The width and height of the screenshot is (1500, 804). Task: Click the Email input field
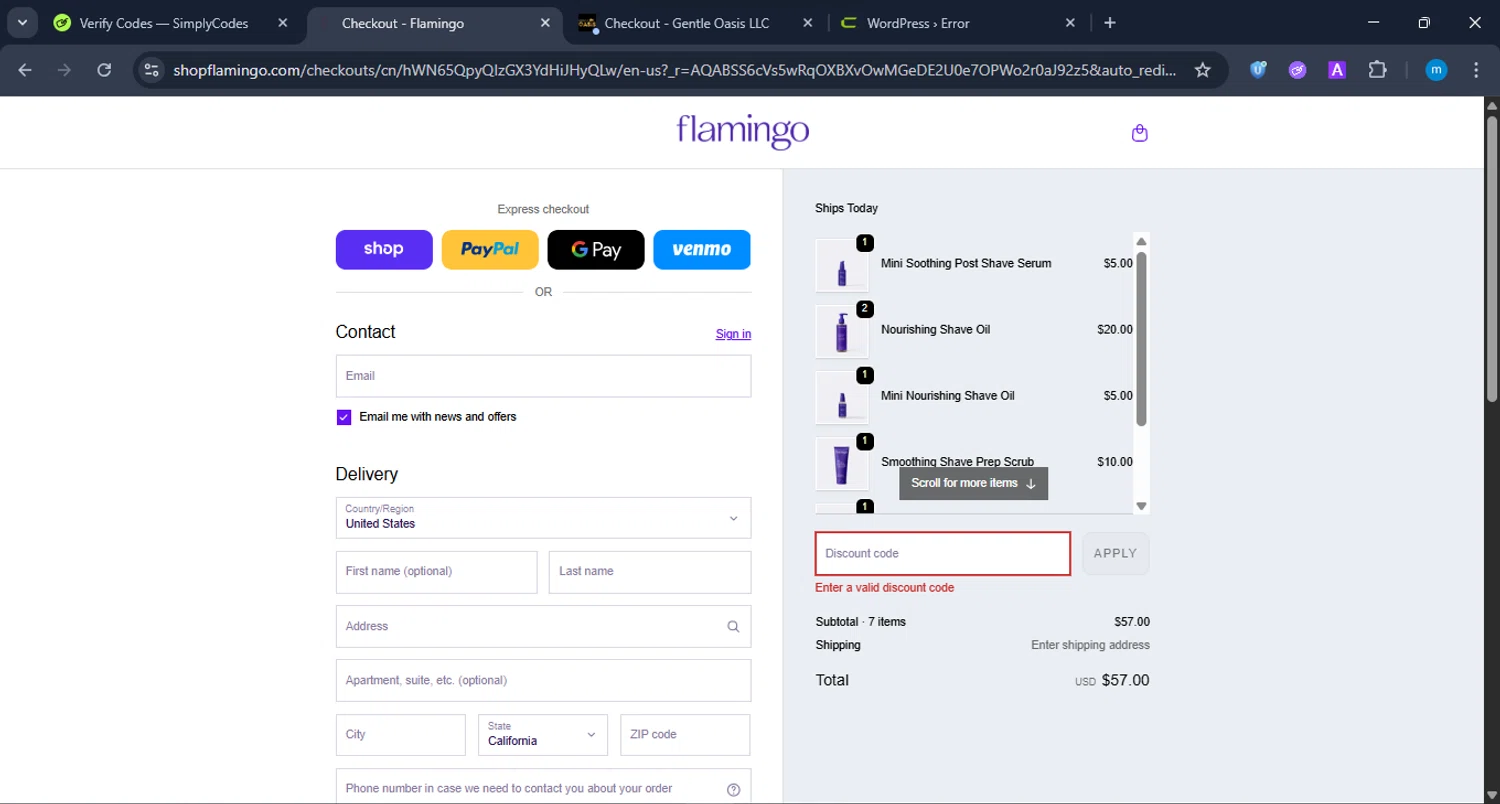tap(543, 376)
